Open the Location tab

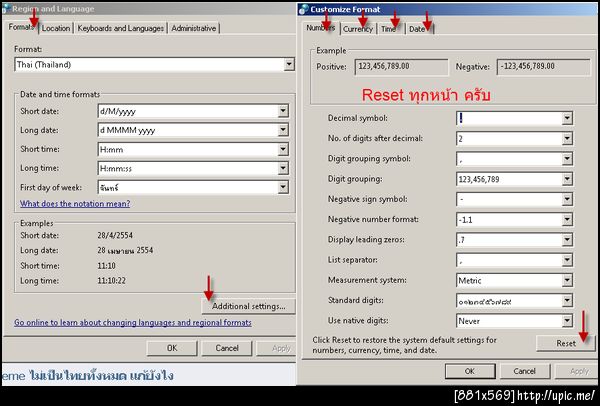[x=56, y=28]
